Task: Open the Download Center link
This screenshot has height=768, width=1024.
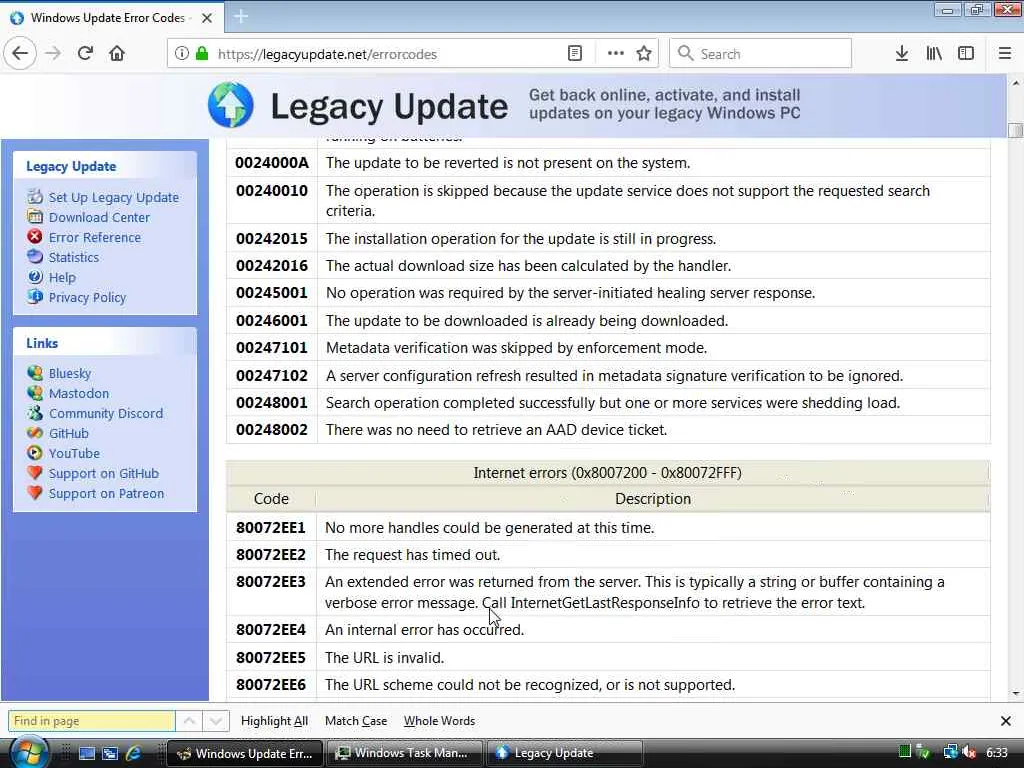Action: click(99, 217)
